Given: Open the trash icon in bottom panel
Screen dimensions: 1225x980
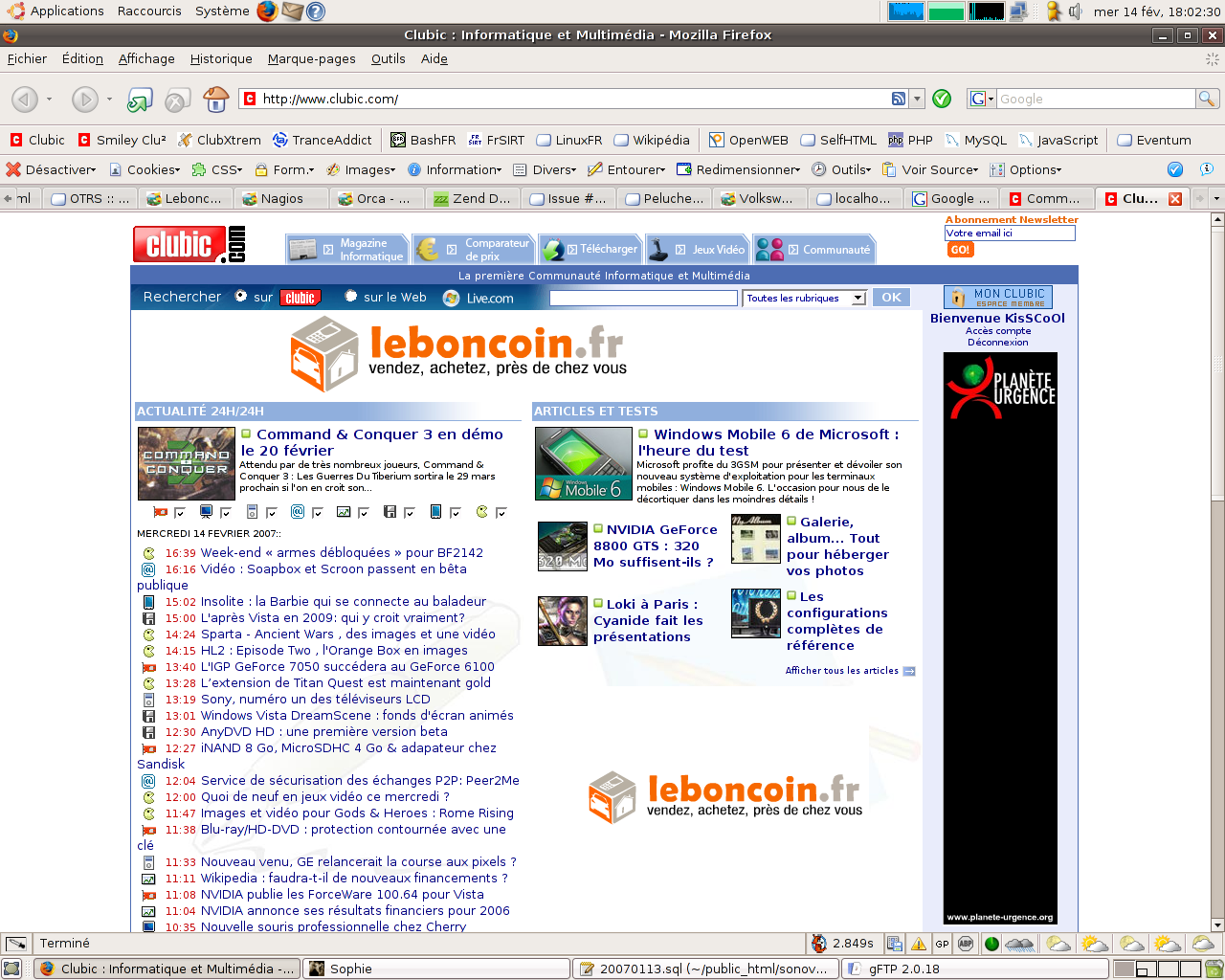Looking at the screenshot, I should coord(1214,969).
